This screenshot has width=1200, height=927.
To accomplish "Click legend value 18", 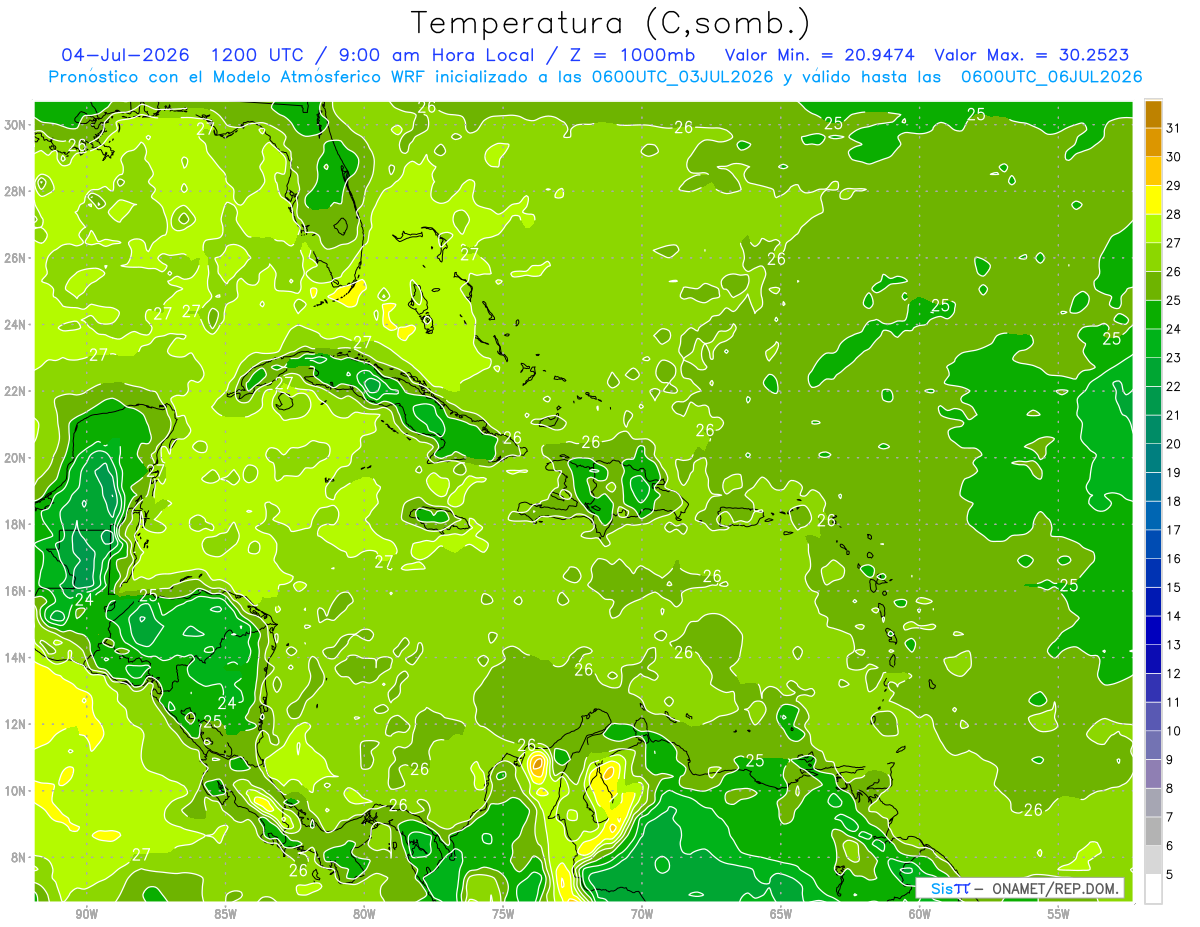I will tap(1174, 501).
